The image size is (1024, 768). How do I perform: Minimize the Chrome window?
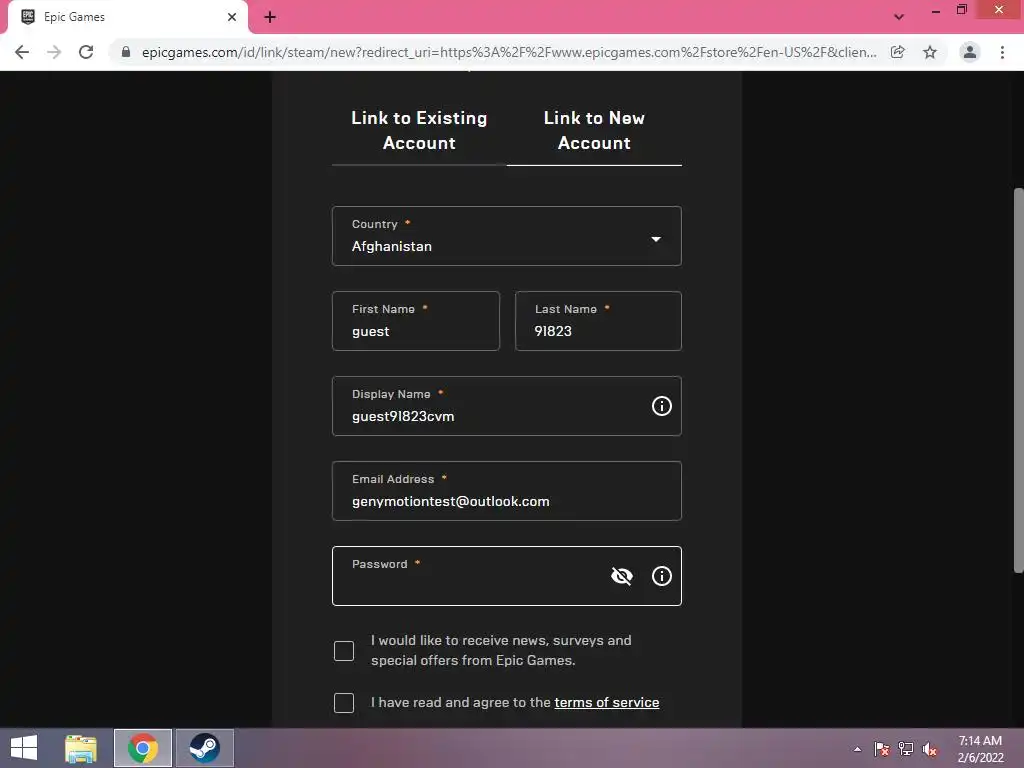tap(936, 10)
